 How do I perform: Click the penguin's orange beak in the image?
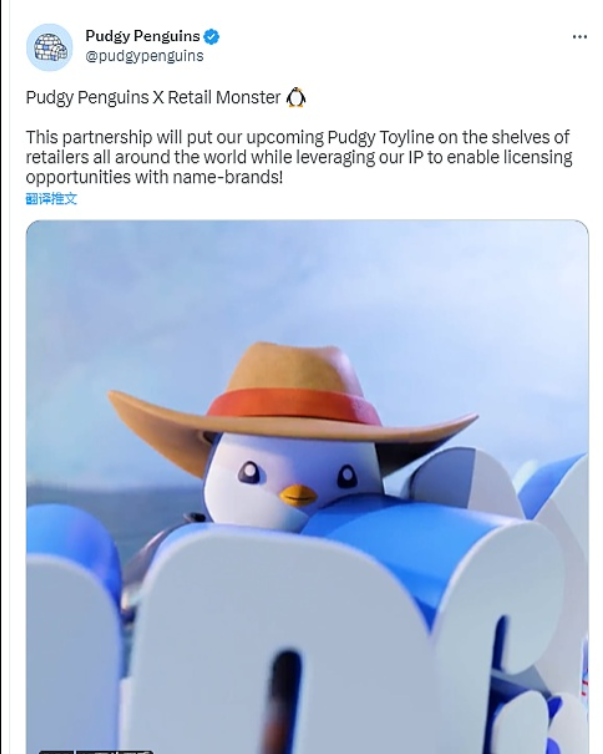(298, 495)
